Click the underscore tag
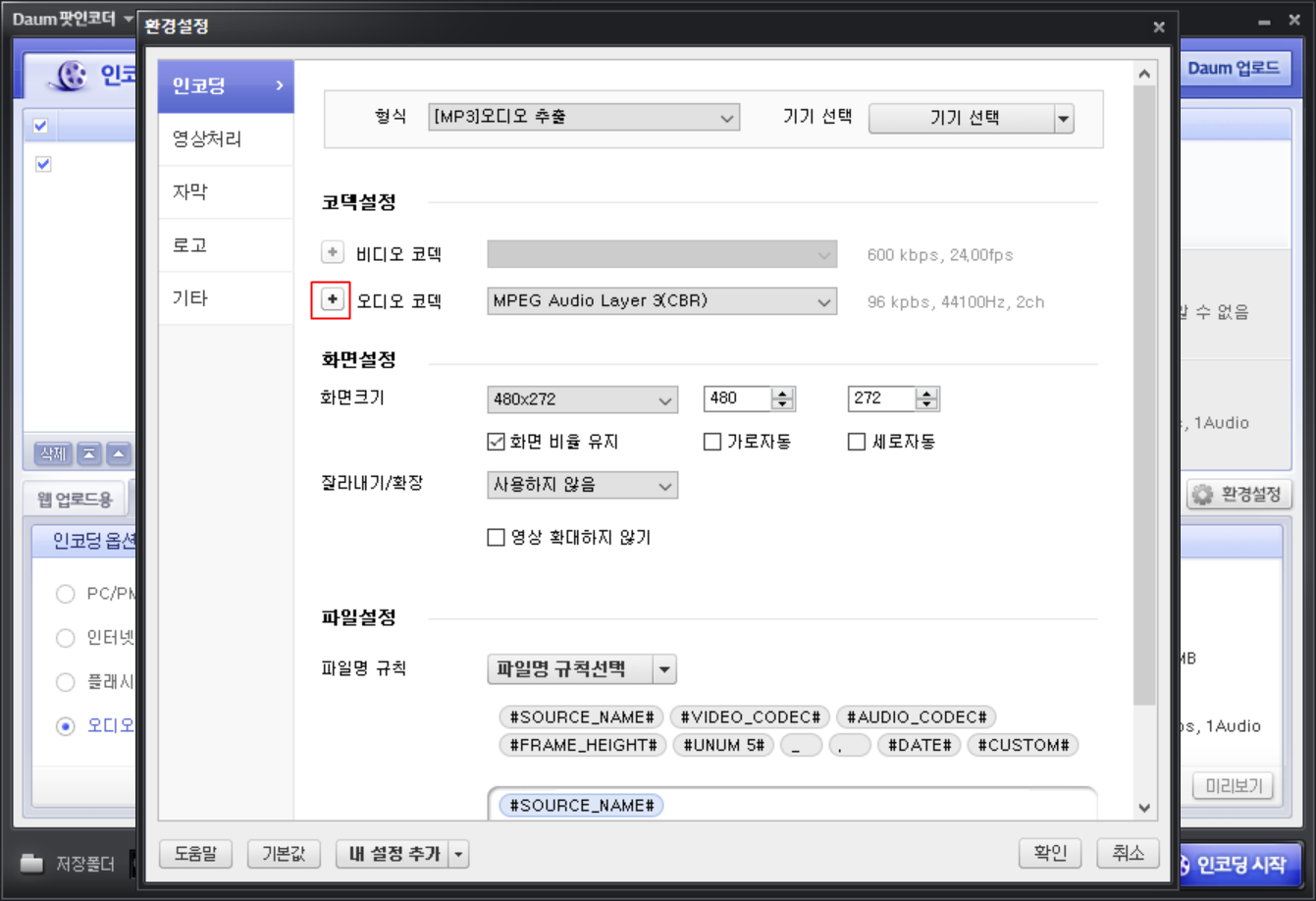 (x=802, y=745)
